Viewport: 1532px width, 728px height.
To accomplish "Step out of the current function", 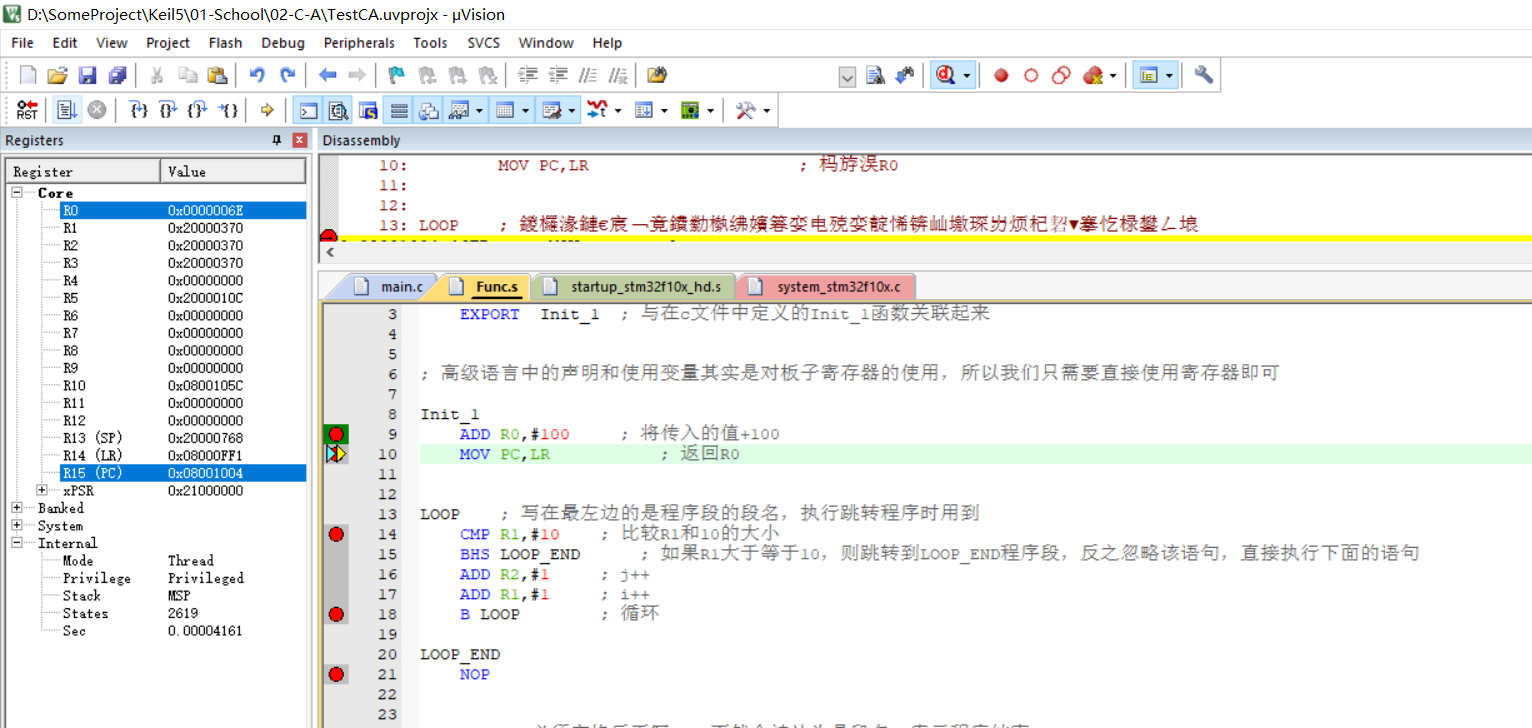I will click(x=199, y=110).
